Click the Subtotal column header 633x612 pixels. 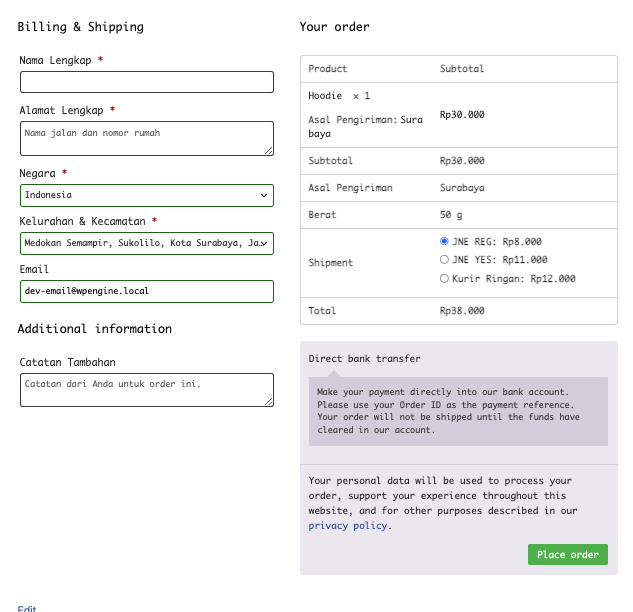[x=461, y=69]
